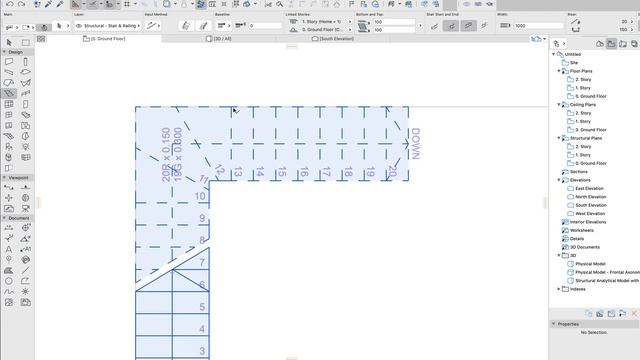Expand the Indexes folder
Screen dimensions: 640x360
(559, 289)
